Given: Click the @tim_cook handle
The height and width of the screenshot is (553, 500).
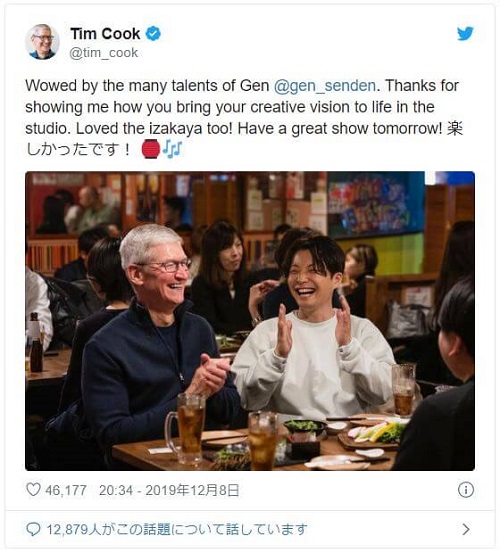Looking at the screenshot, I should pos(104,53).
